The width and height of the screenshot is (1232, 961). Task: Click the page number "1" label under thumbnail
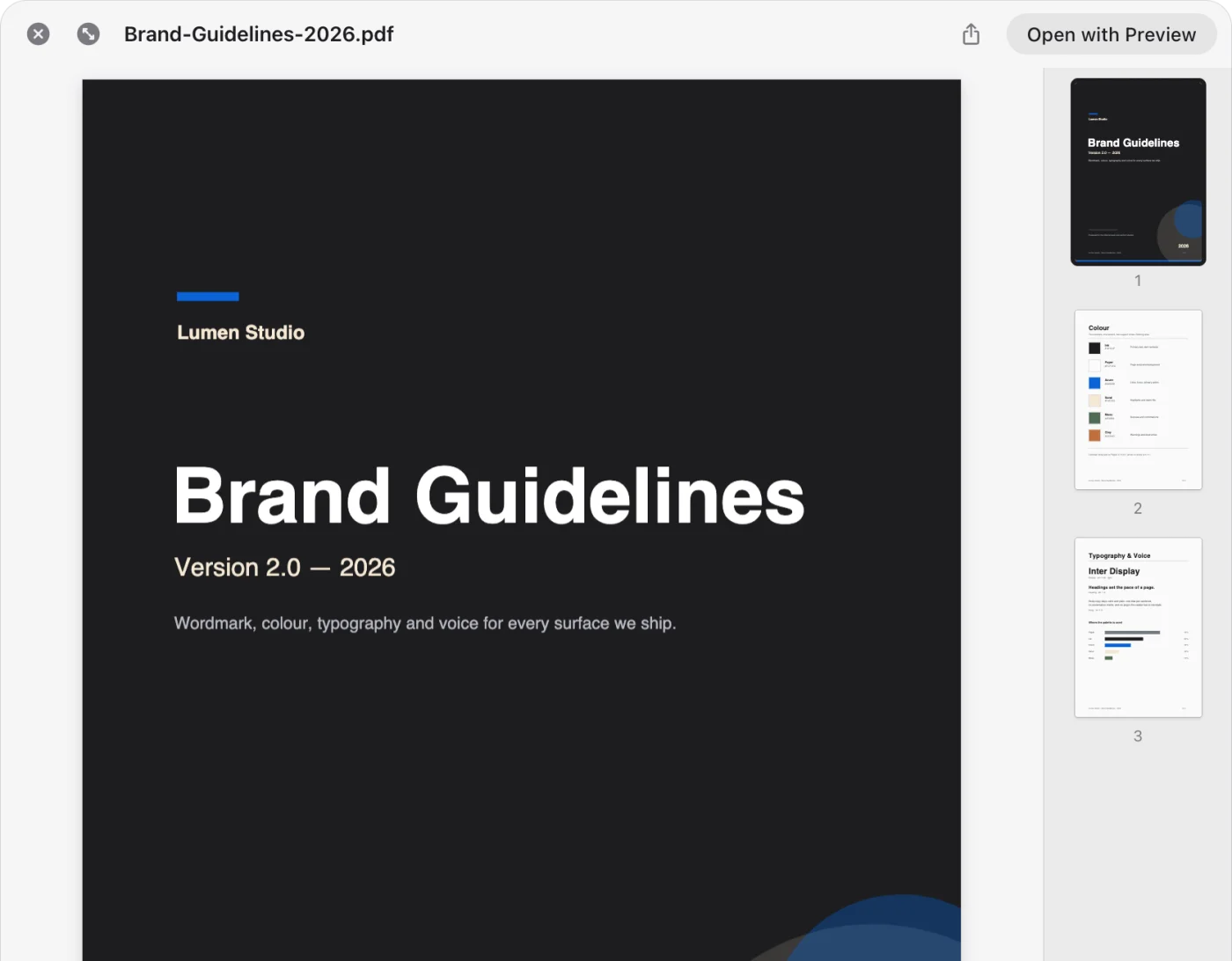point(1138,281)
